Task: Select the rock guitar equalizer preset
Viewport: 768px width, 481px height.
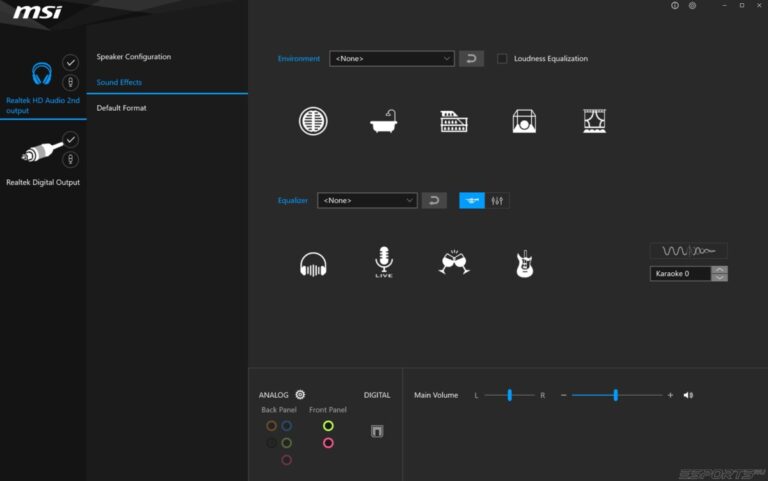Action: tap(522, 264)
